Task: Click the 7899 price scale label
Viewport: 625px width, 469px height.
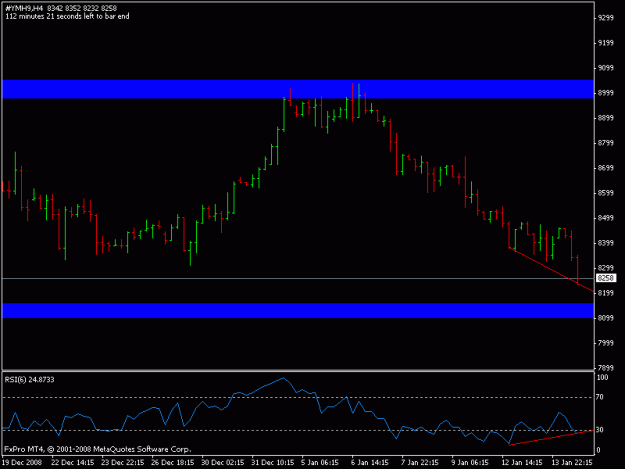Action: (606, 368)
